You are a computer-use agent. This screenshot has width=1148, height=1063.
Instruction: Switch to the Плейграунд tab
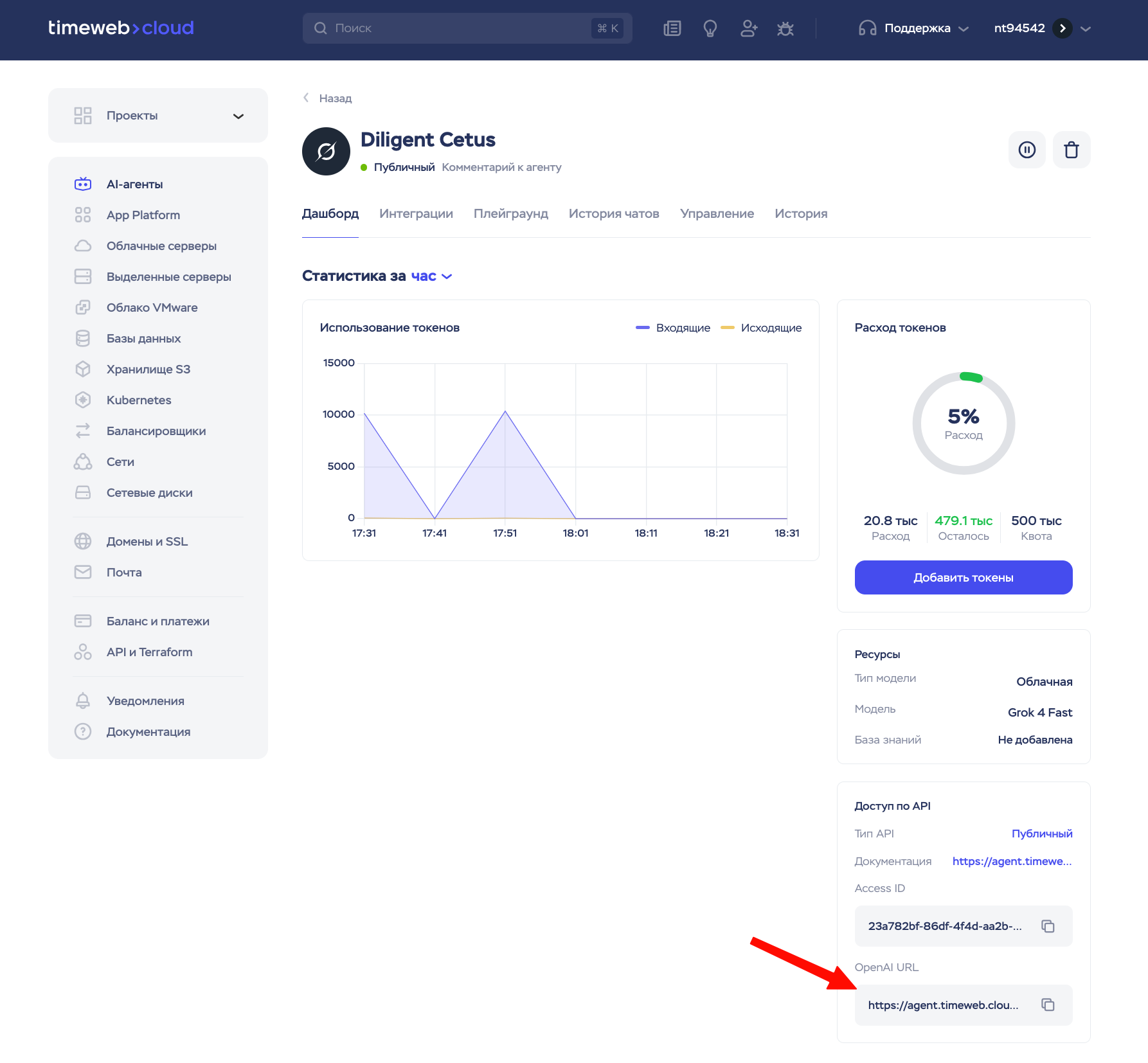[x=510, y=214]
